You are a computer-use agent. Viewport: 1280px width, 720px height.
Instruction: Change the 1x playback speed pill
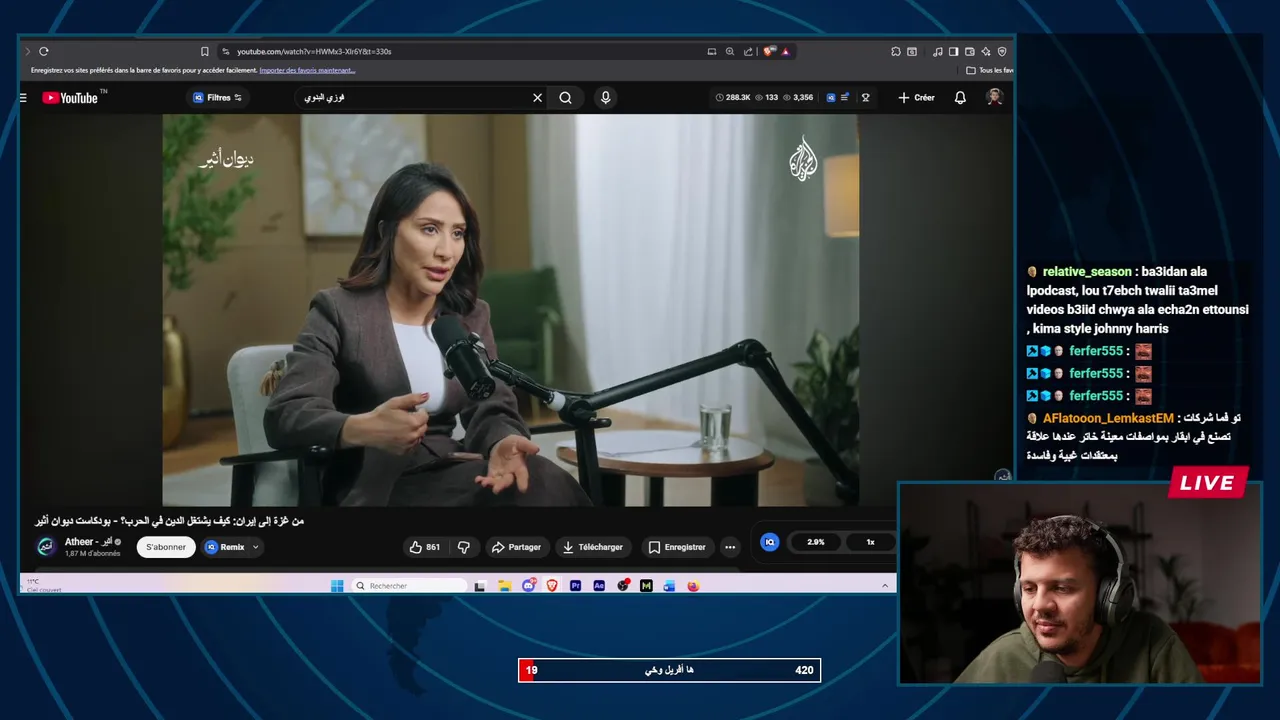pyautogui.click(x=870, y=542)
